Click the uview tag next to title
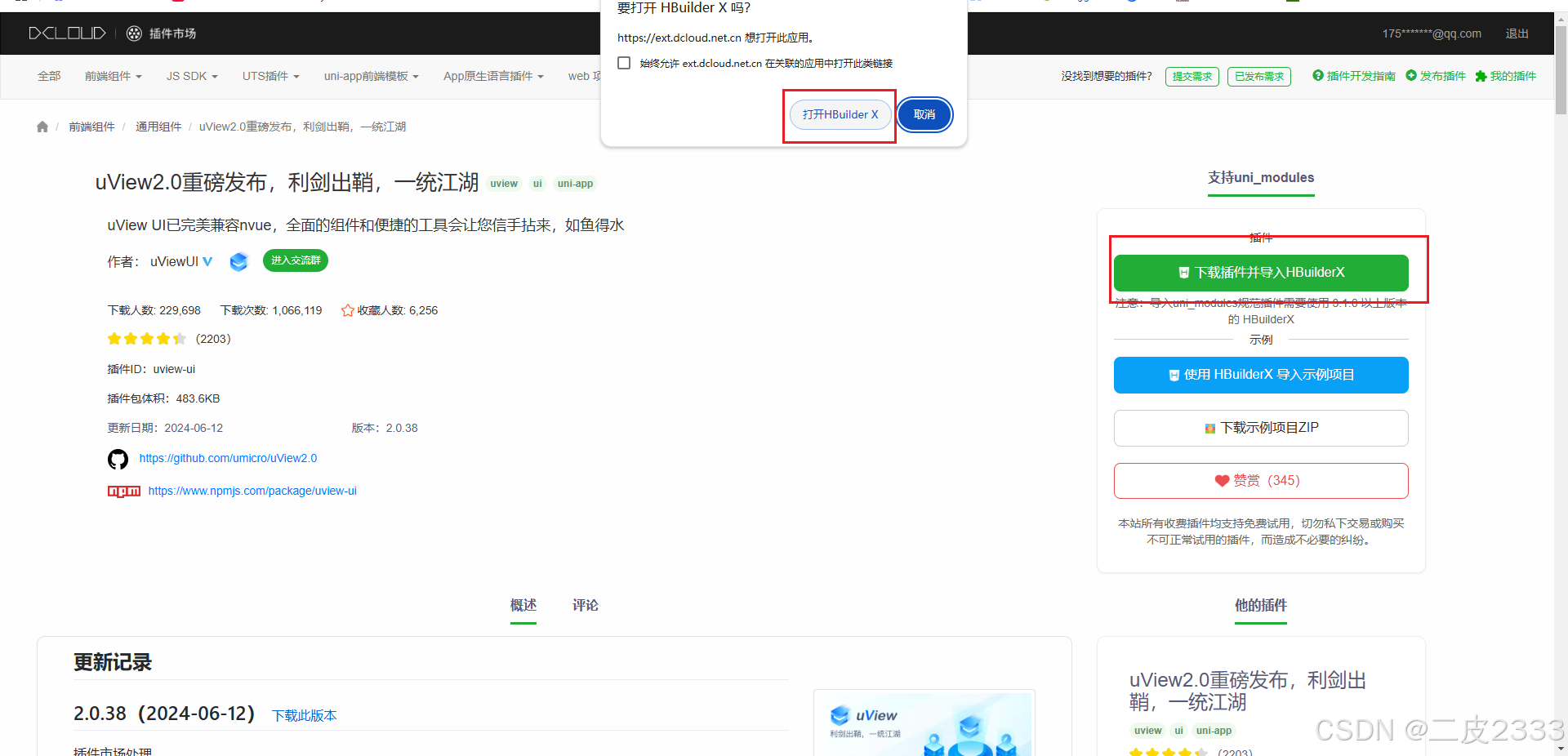This screenshot has width=1568, height=756. [x=504, y=184]
